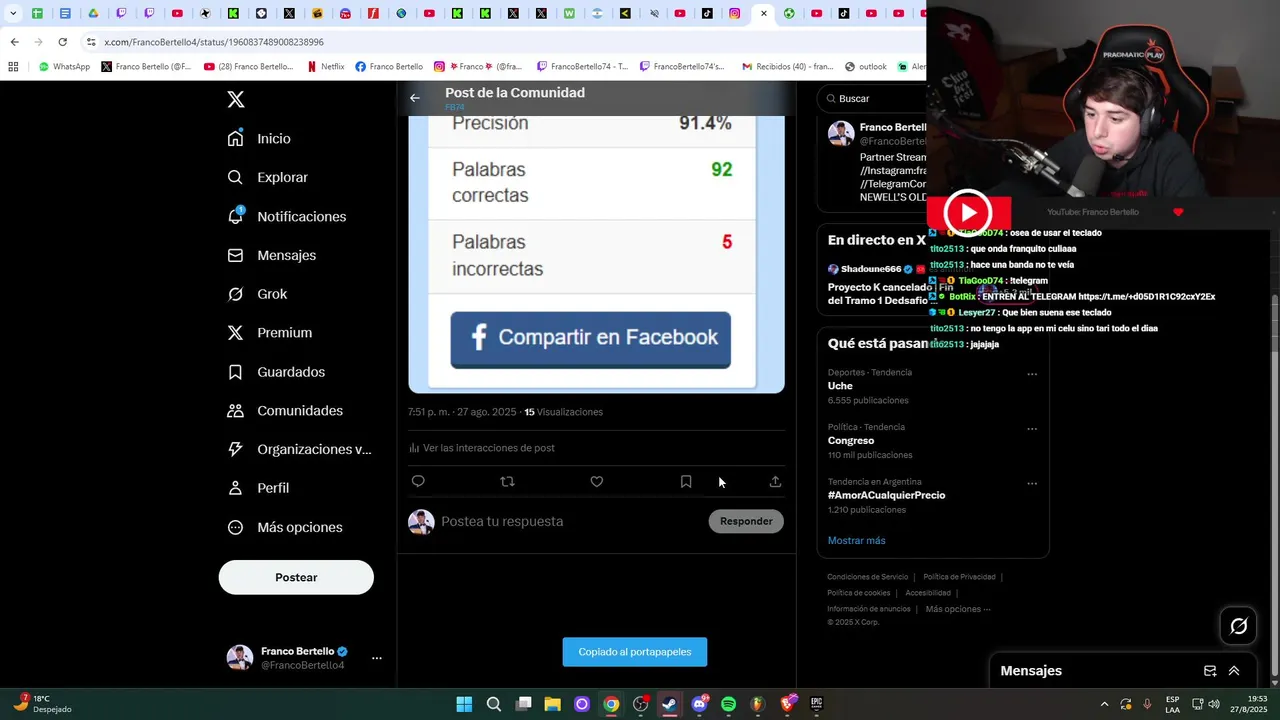Close the active X browser tab

click(x=764, y=14)
